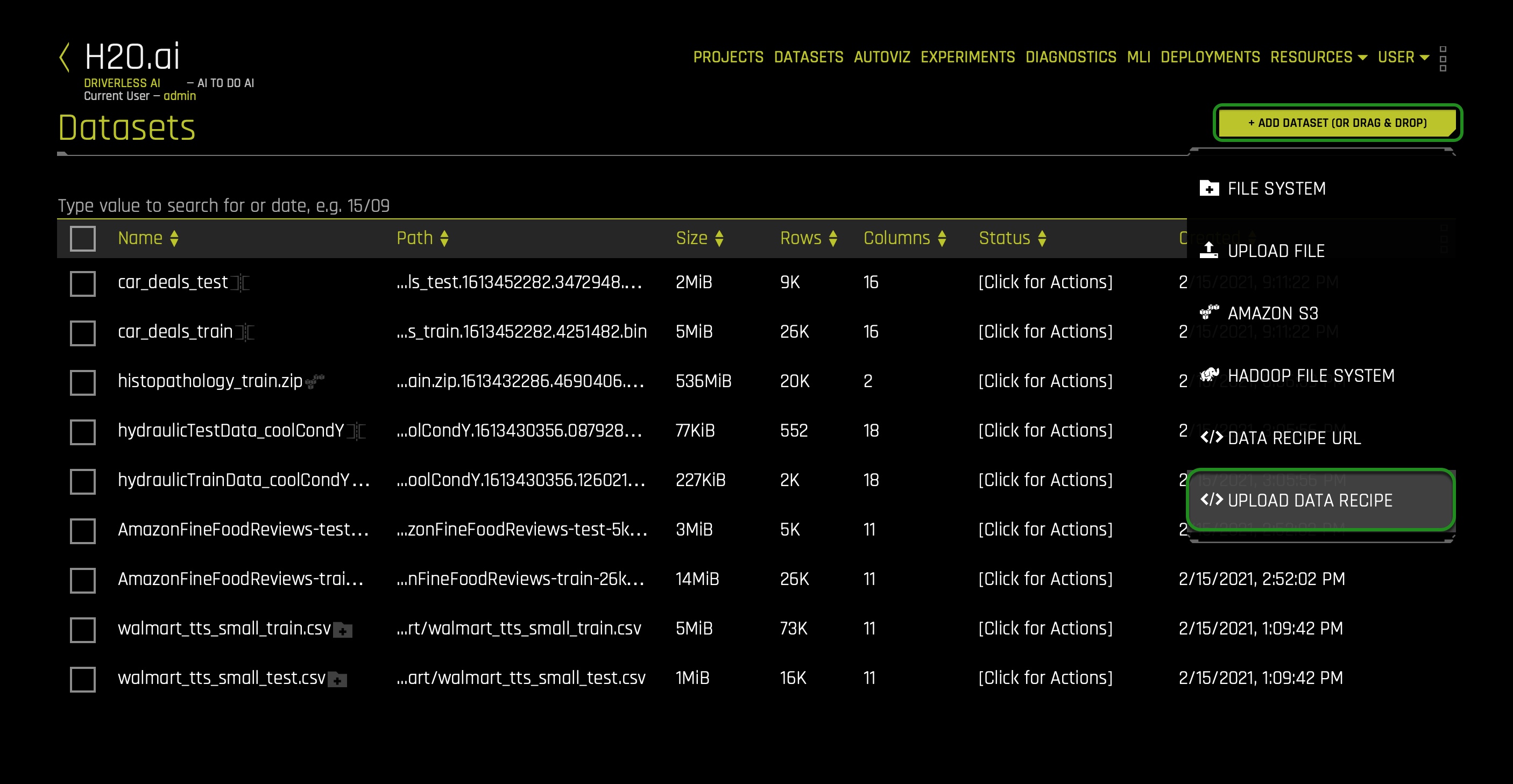Check the walmart_tts_small_train.csv row checkbox

[x=83, y=630]
